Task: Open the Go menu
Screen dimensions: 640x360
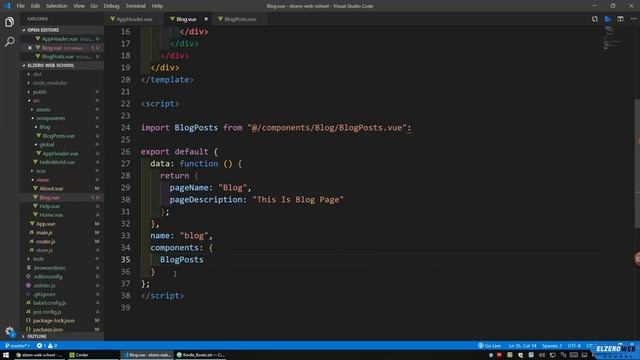Action: [x=94, y=6]
